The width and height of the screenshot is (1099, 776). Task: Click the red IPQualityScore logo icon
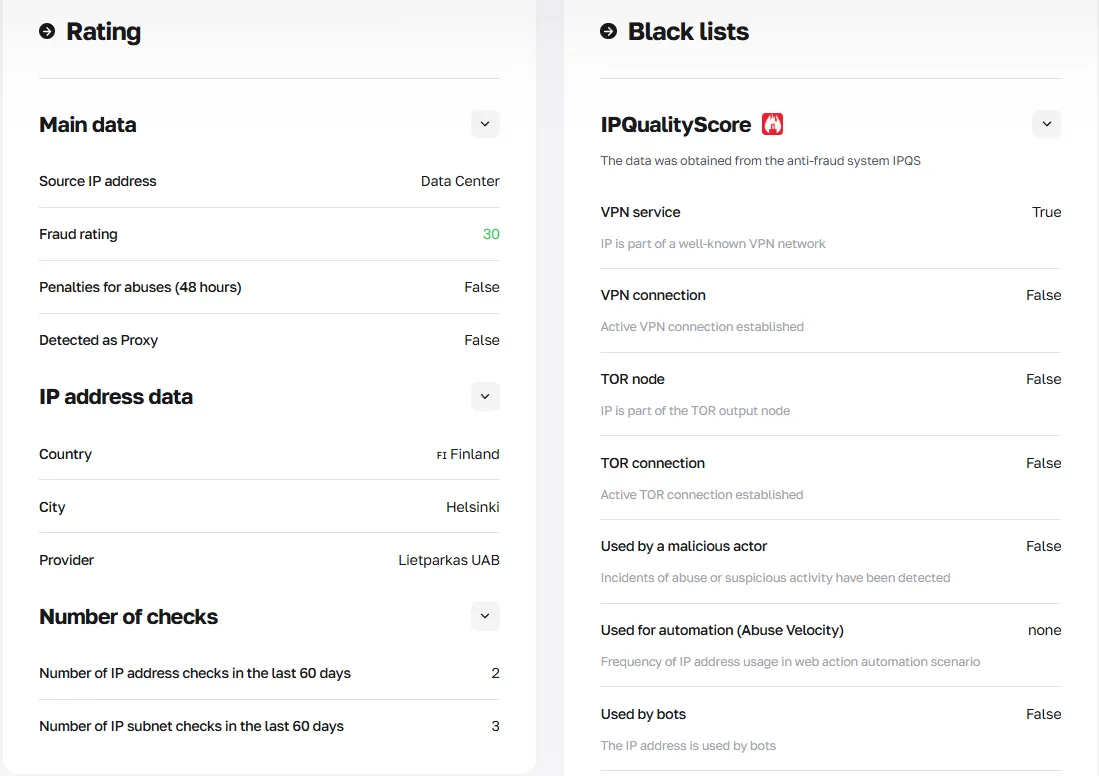click(772, 125)
